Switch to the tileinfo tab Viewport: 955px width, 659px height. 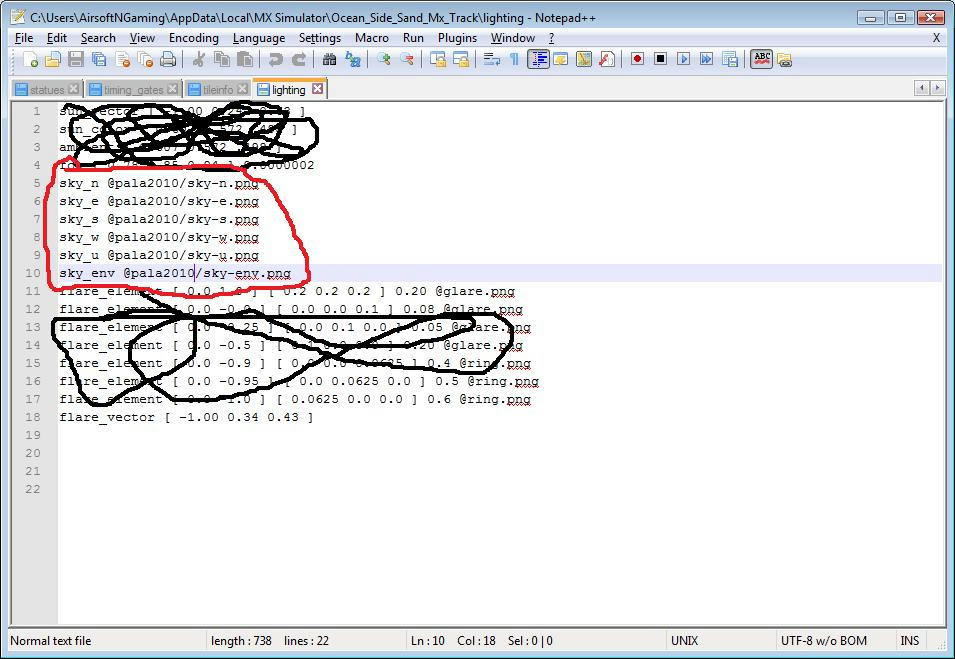click(x=218, y=90)
